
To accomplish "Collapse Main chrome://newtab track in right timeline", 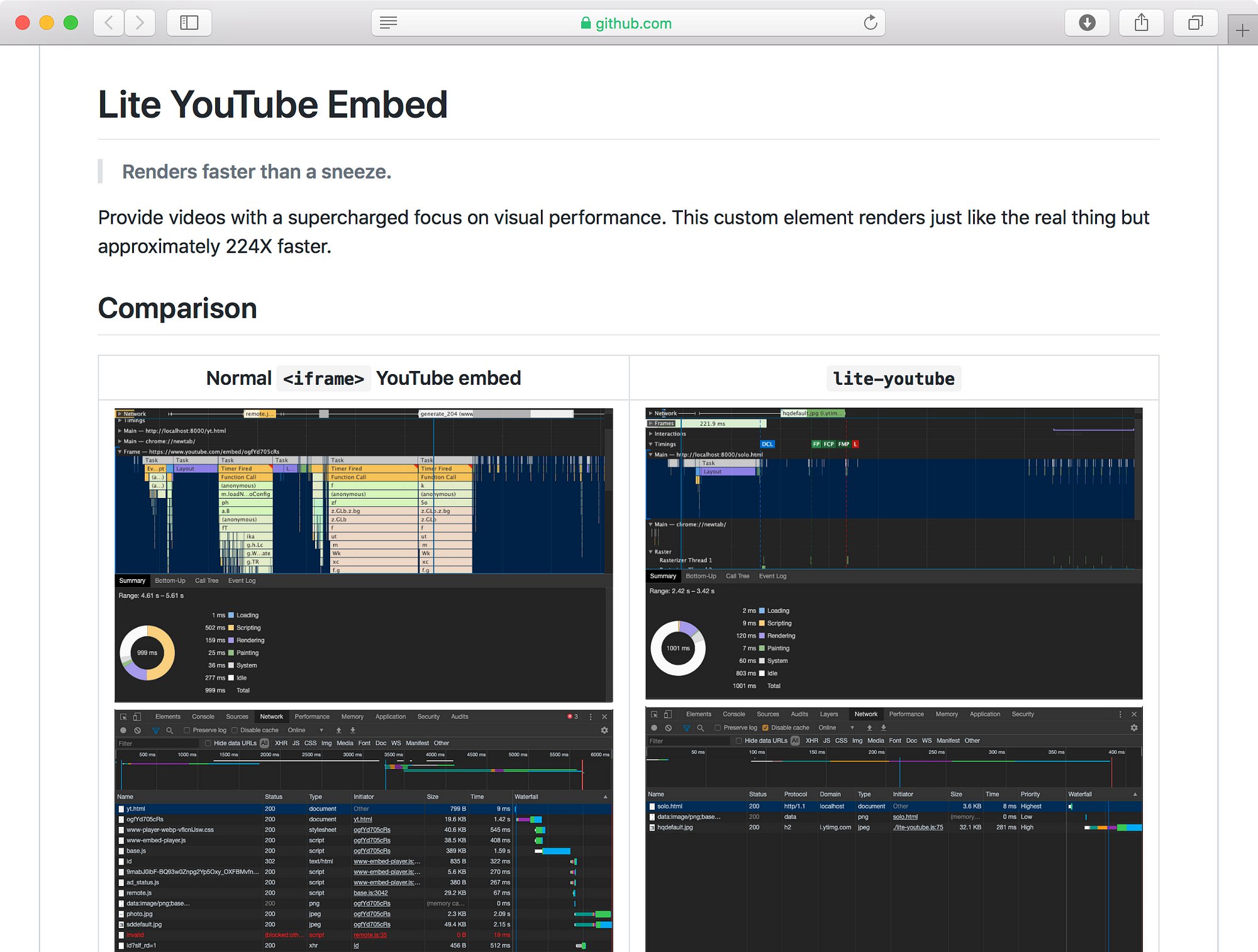I will 650,524.
